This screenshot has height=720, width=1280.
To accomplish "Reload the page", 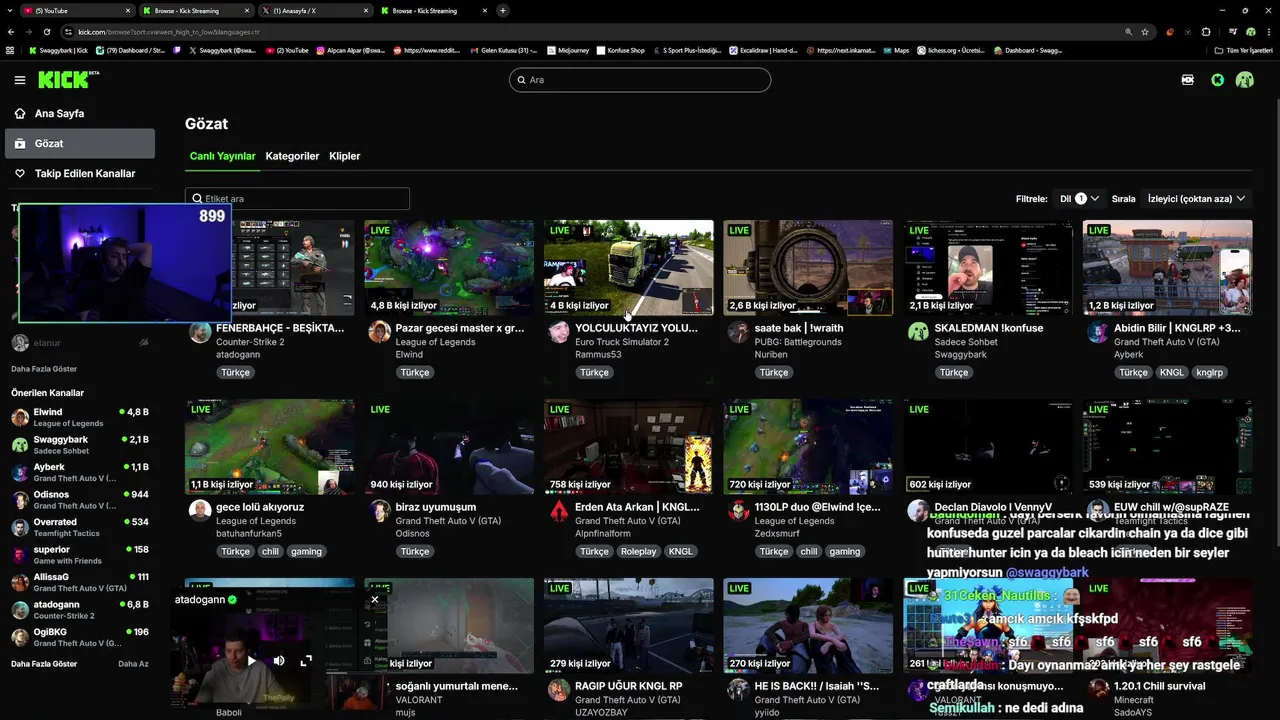I will pyautogui.click(x=47, y=32).
